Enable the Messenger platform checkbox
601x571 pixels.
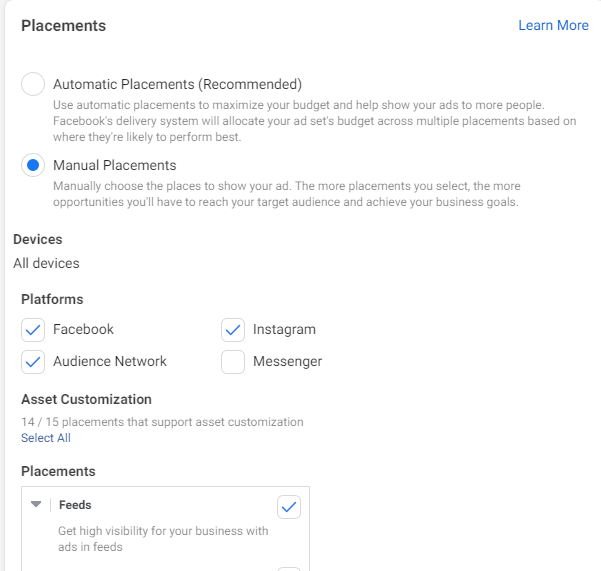[233, 361]
